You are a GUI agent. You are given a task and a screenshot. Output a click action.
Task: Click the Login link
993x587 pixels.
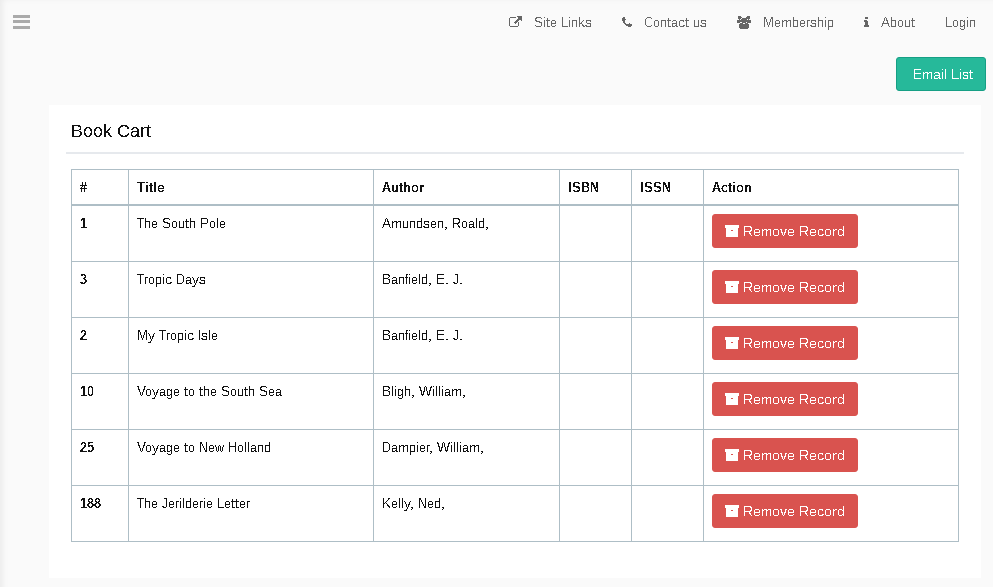click(x=960, y=22)
